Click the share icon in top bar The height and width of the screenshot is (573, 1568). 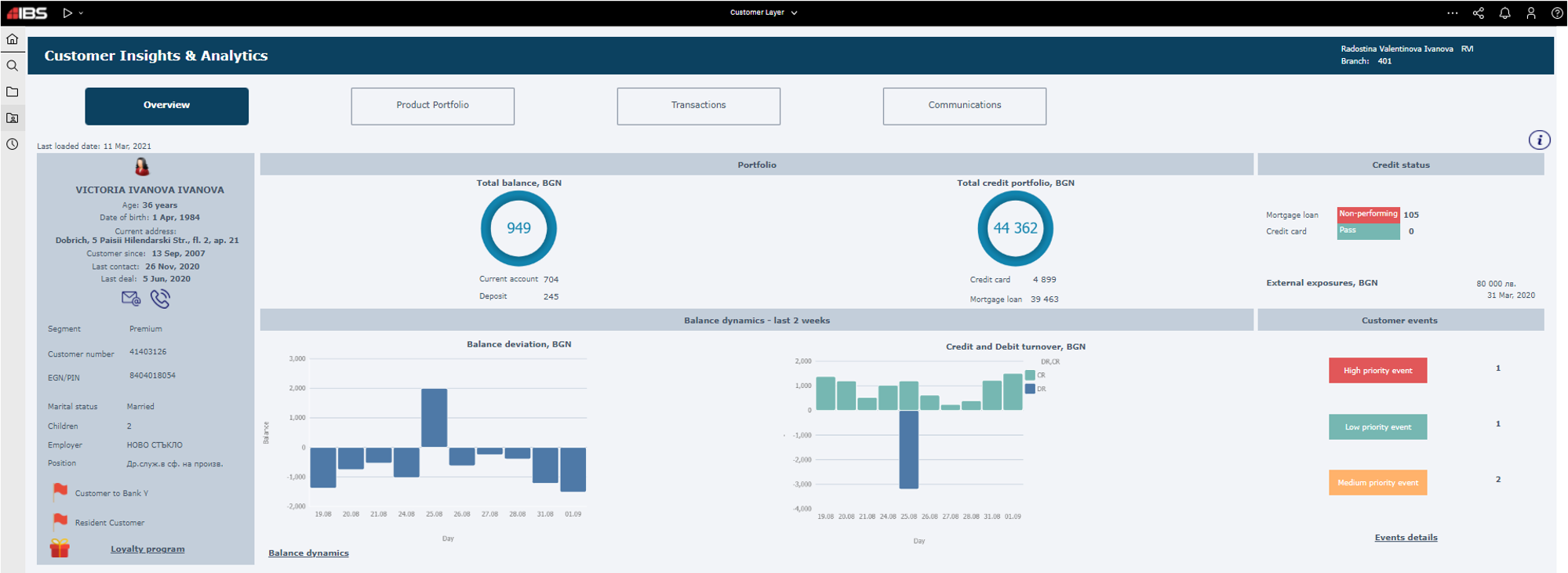pos(1479,13)
